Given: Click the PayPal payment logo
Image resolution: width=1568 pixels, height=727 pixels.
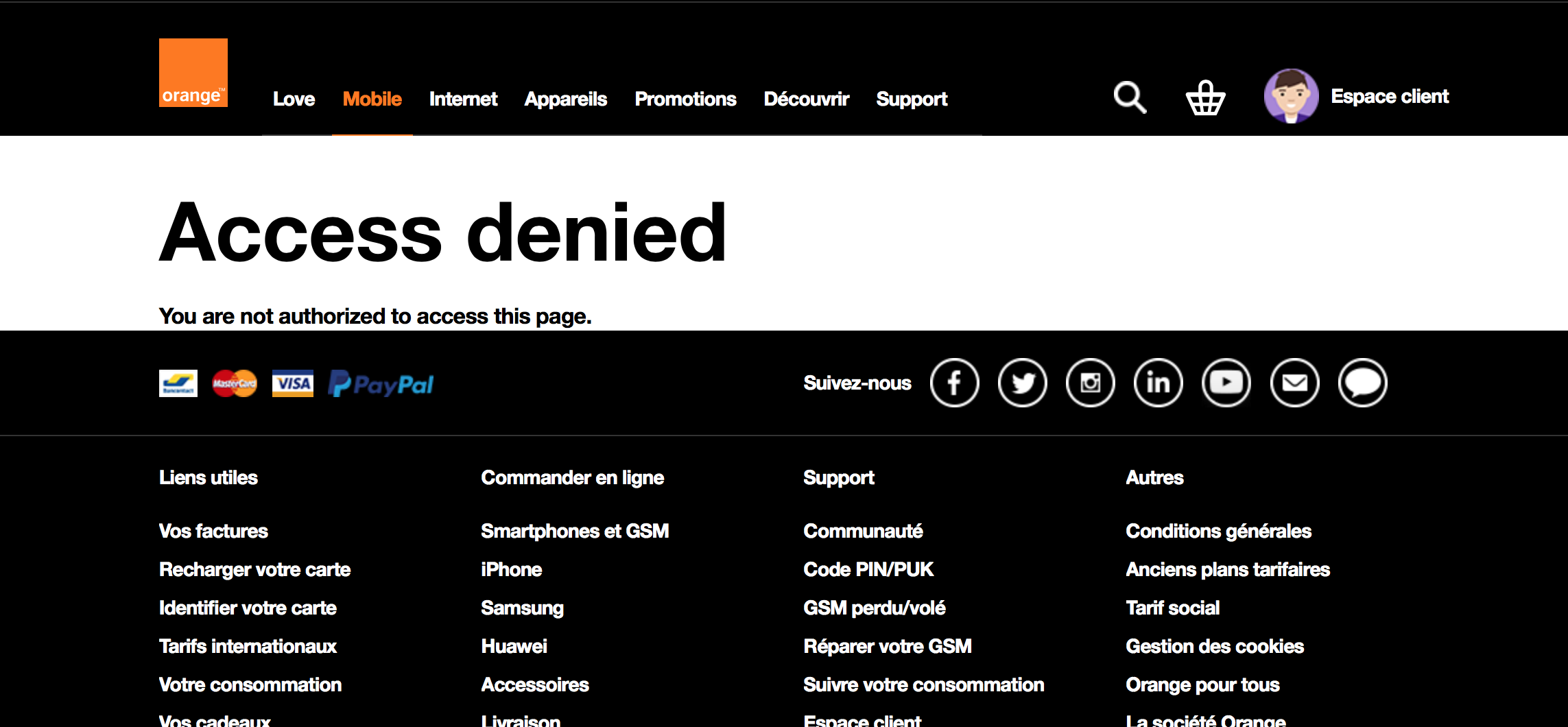Looking at the screenshot, I should coord(381,384).
